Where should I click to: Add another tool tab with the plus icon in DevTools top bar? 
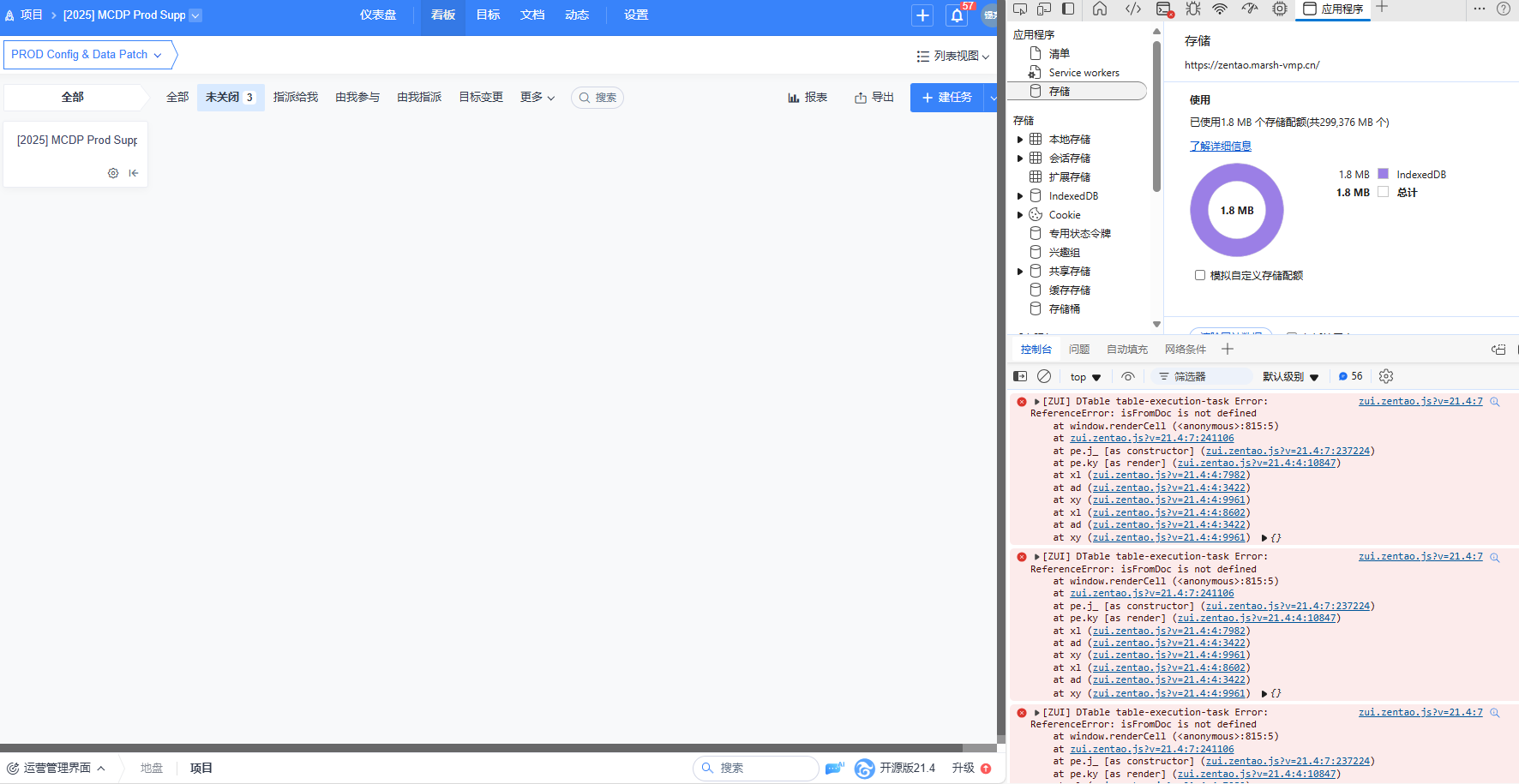(x=1382, y=7)
